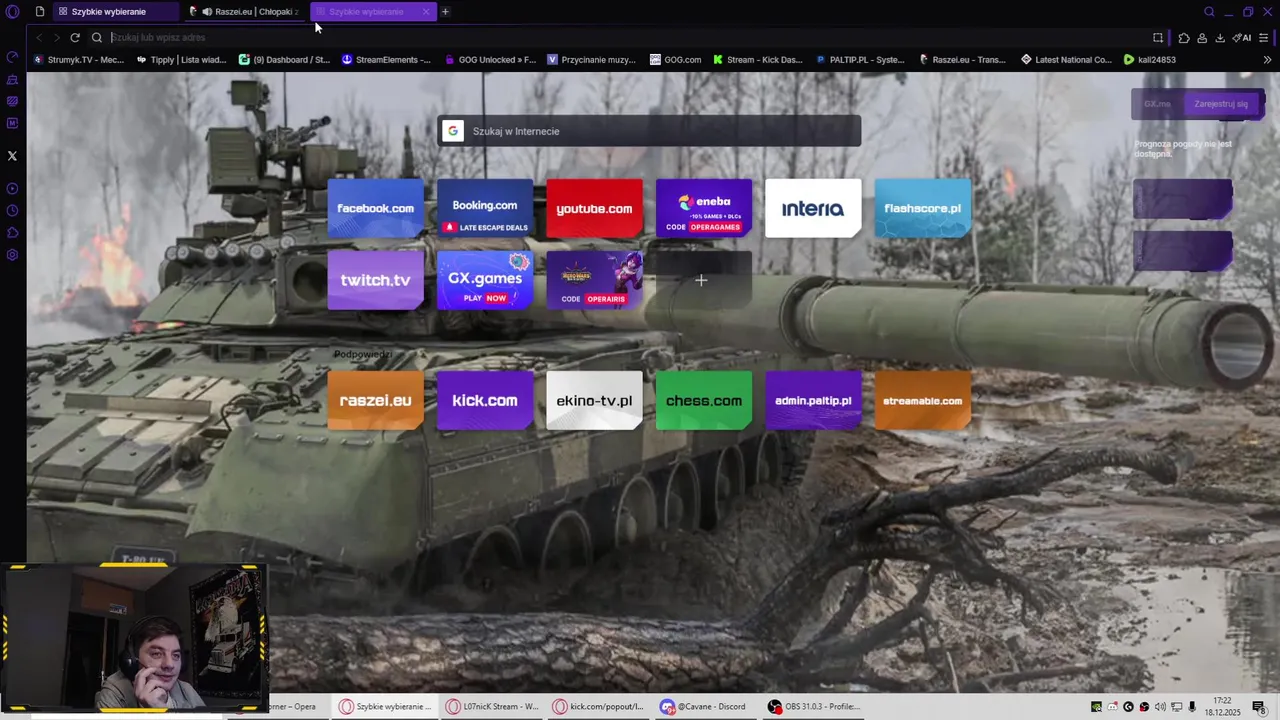Click the workspaces page icon beside the first tab

pyautogui.click(x=40, y=12)
